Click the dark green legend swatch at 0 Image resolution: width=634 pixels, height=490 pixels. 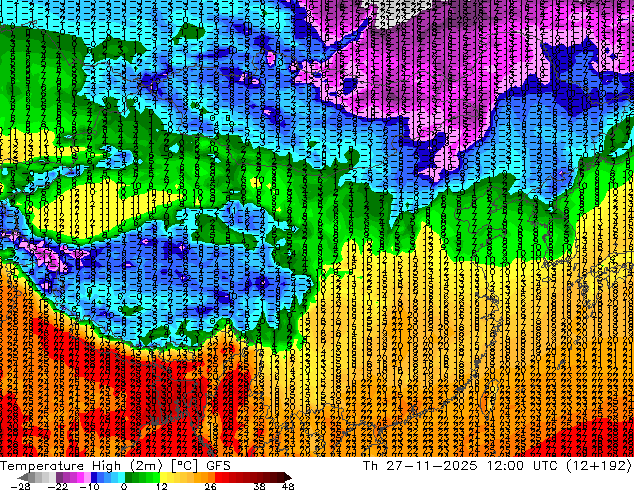pyautogui.click(x=129, y=477)
